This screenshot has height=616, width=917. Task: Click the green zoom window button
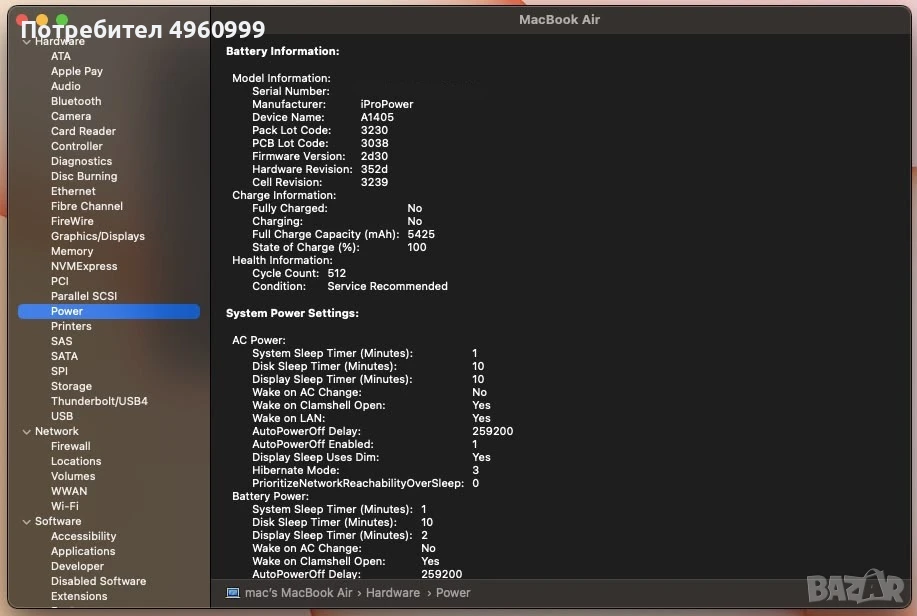click(62, 20)
